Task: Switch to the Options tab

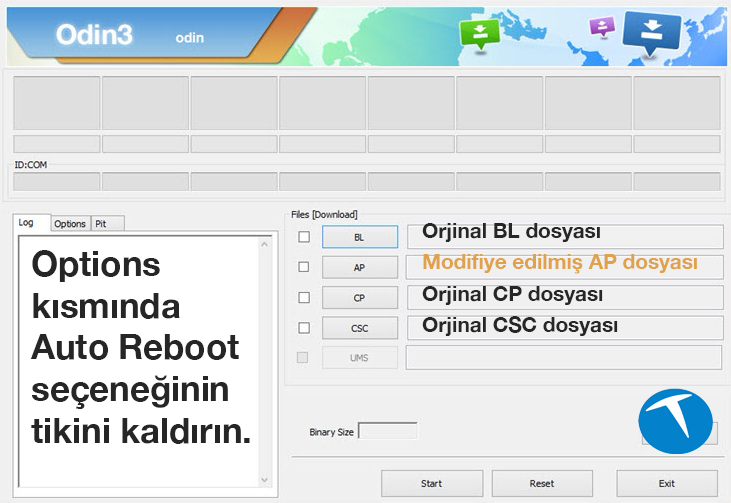Action: [70, 224]
